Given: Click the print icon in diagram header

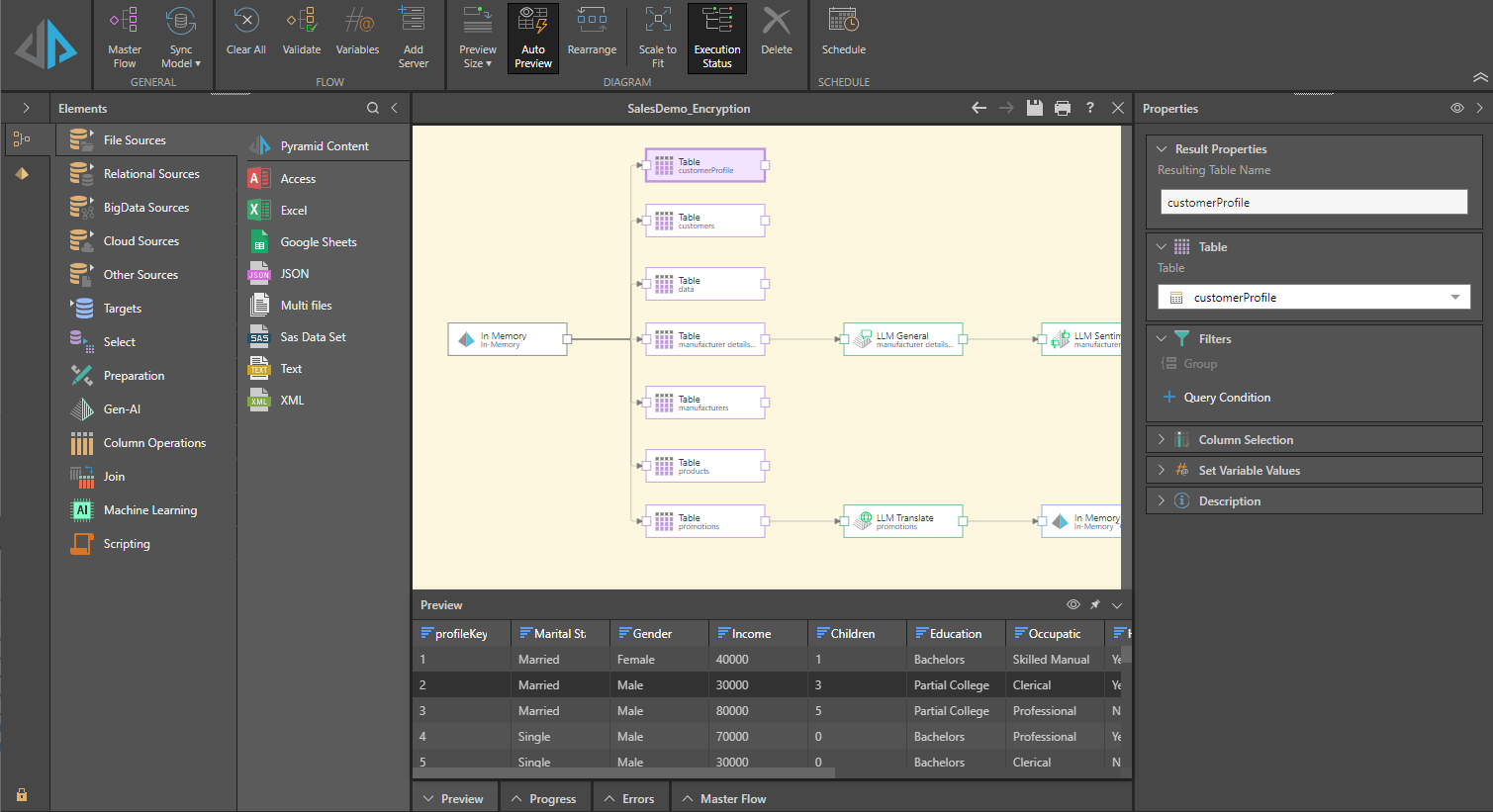Looking at the screenshot, I should 1062,108.
